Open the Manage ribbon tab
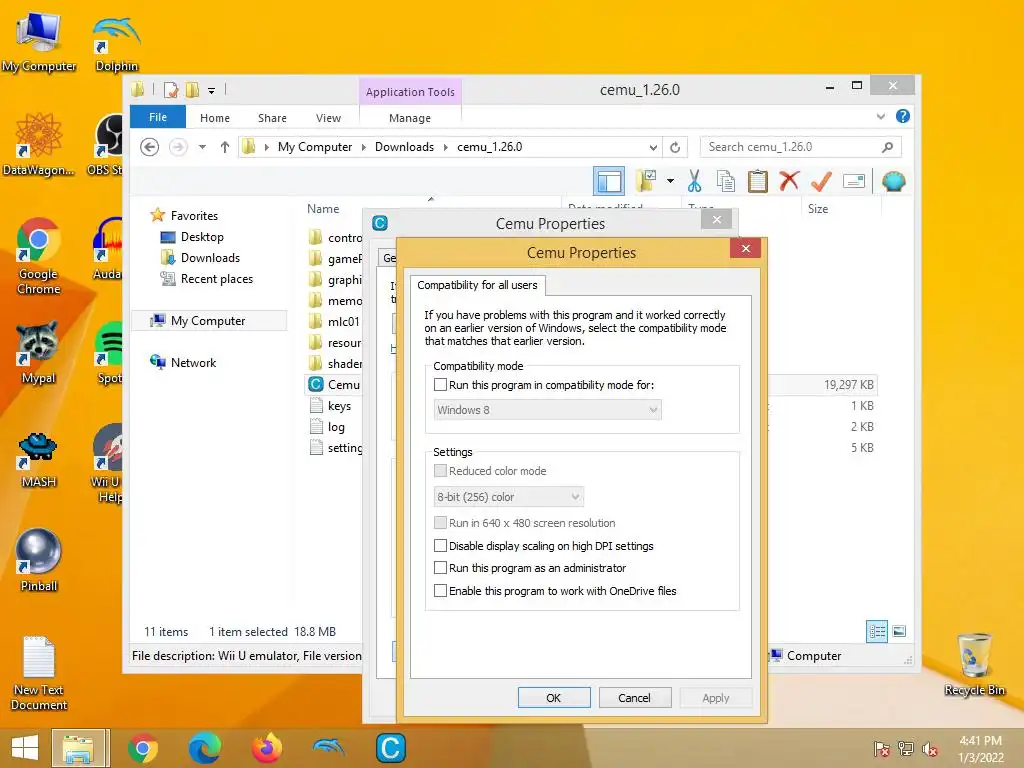 (409, 118)
